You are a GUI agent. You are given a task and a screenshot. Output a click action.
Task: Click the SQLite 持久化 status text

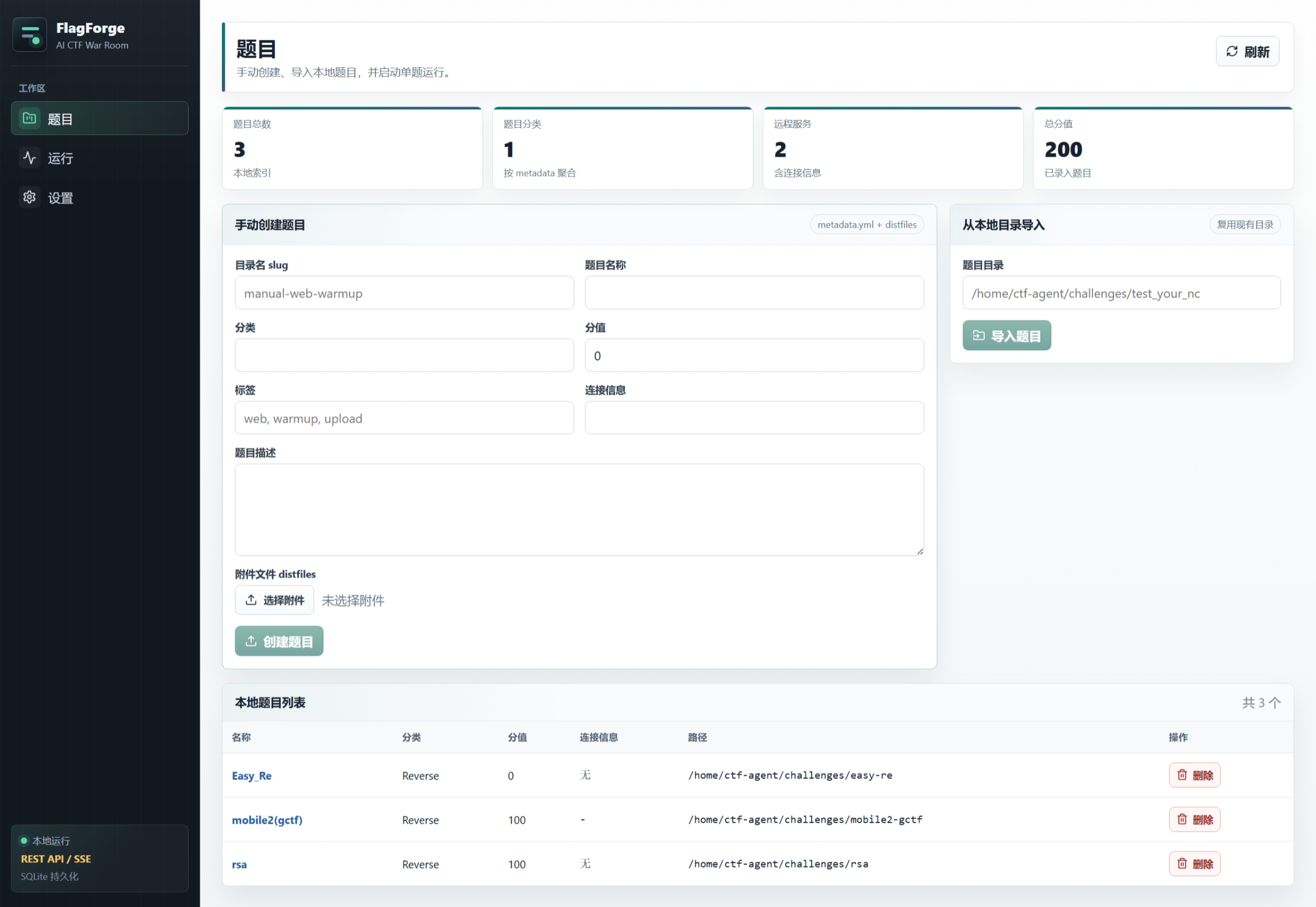point(50,876)
